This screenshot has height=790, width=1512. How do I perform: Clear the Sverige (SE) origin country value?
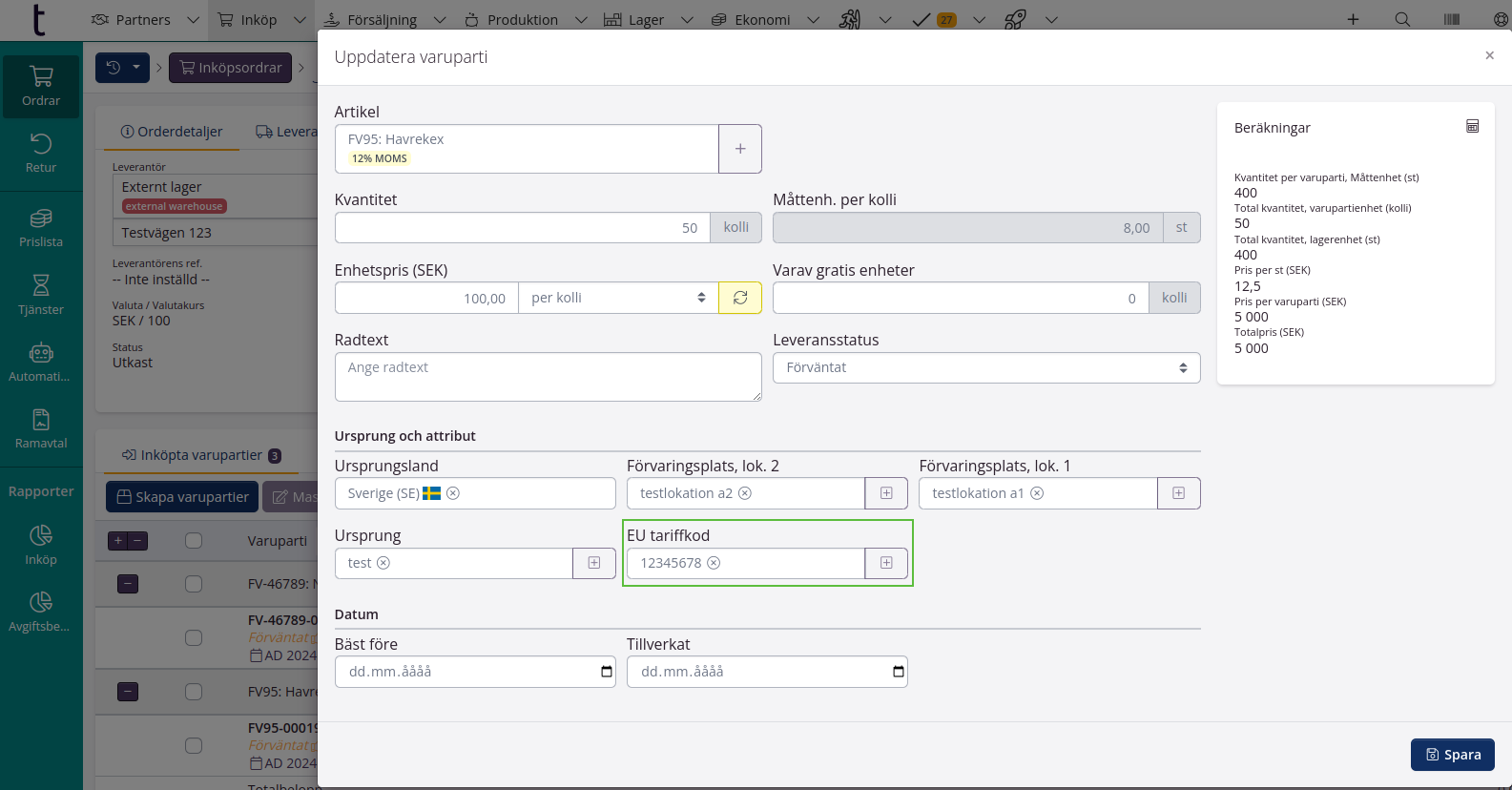(454, 493)
